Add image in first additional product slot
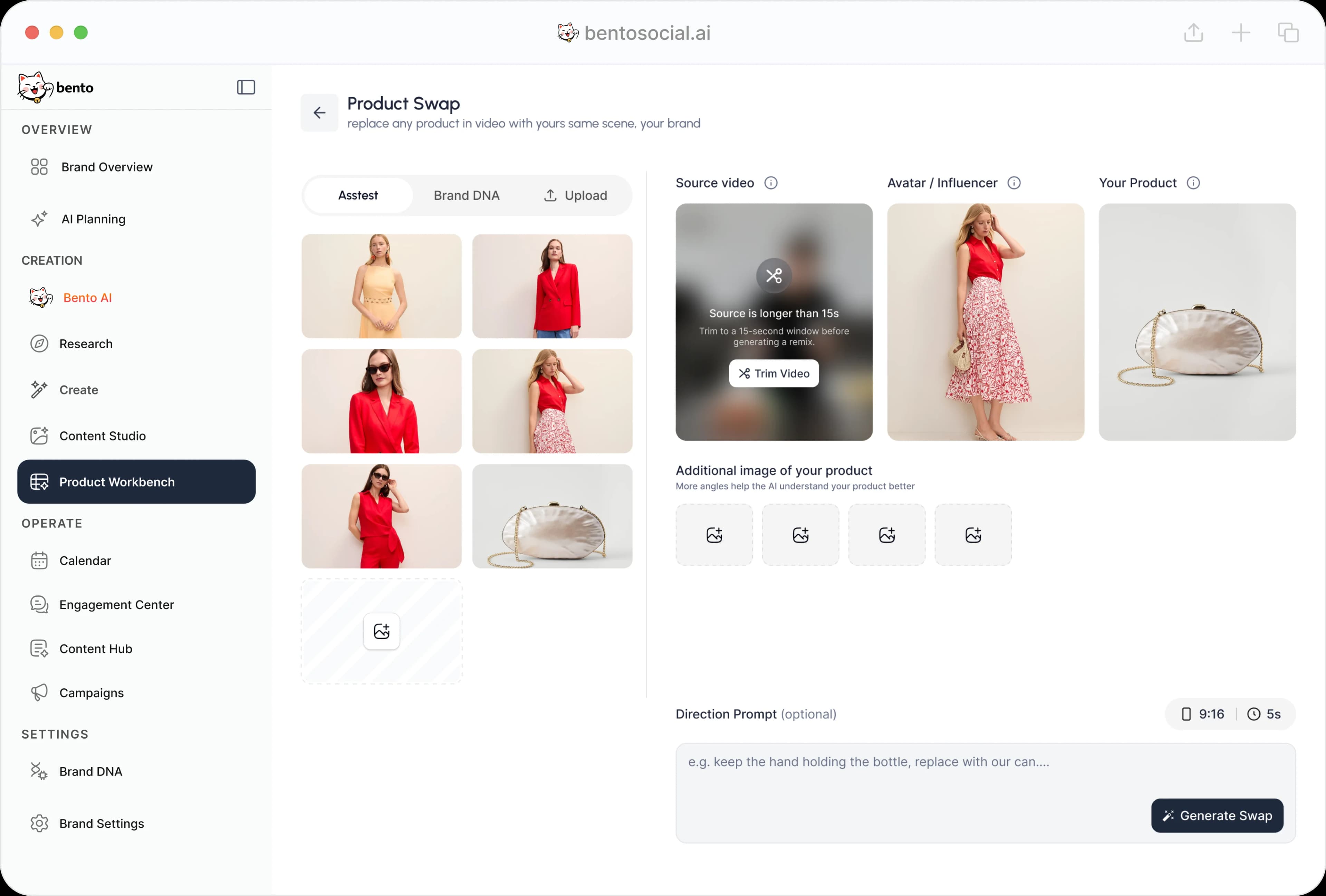Viewport: 1326px width, 896px height. 714,535
